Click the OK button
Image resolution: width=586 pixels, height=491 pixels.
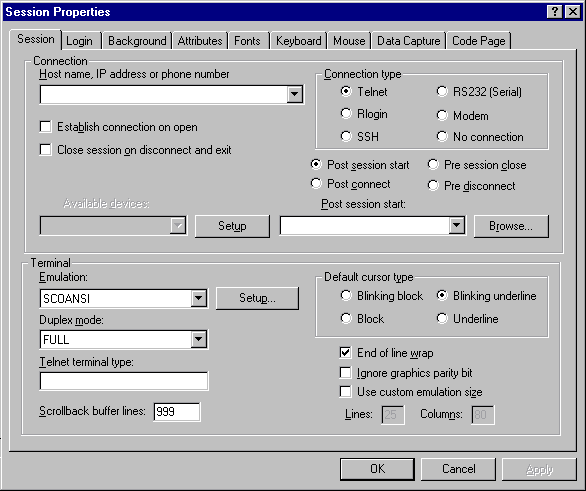tap(377, 469)
